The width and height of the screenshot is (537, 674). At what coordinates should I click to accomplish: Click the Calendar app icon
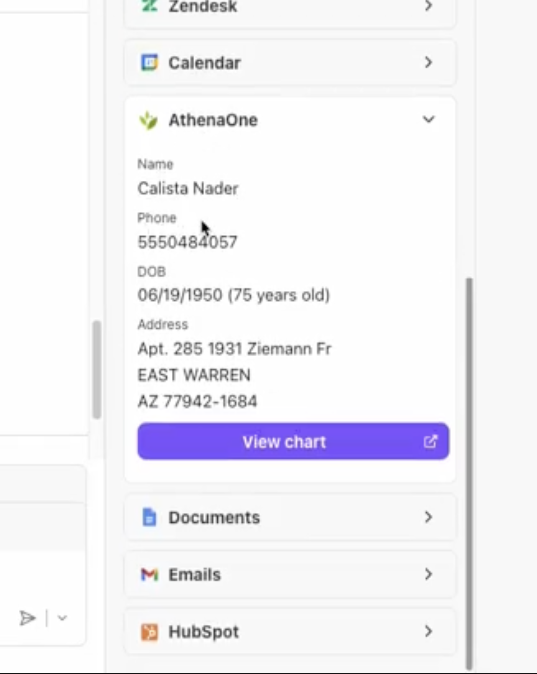149,63
